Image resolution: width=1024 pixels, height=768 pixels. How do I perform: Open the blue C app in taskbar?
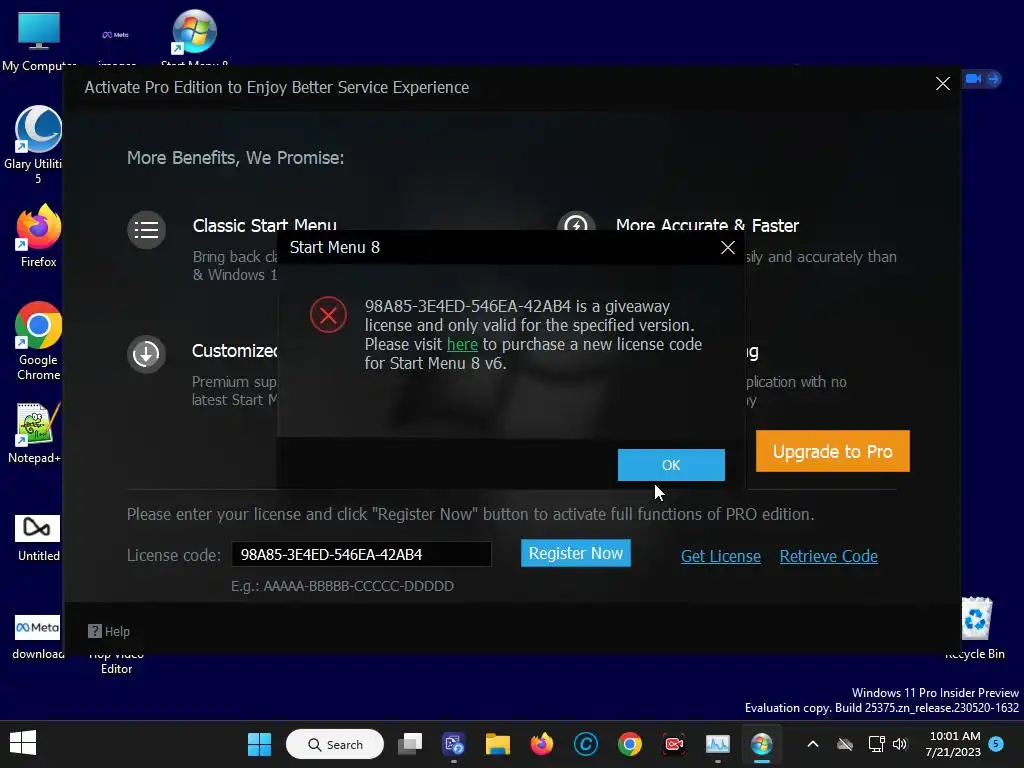(586, 744)
